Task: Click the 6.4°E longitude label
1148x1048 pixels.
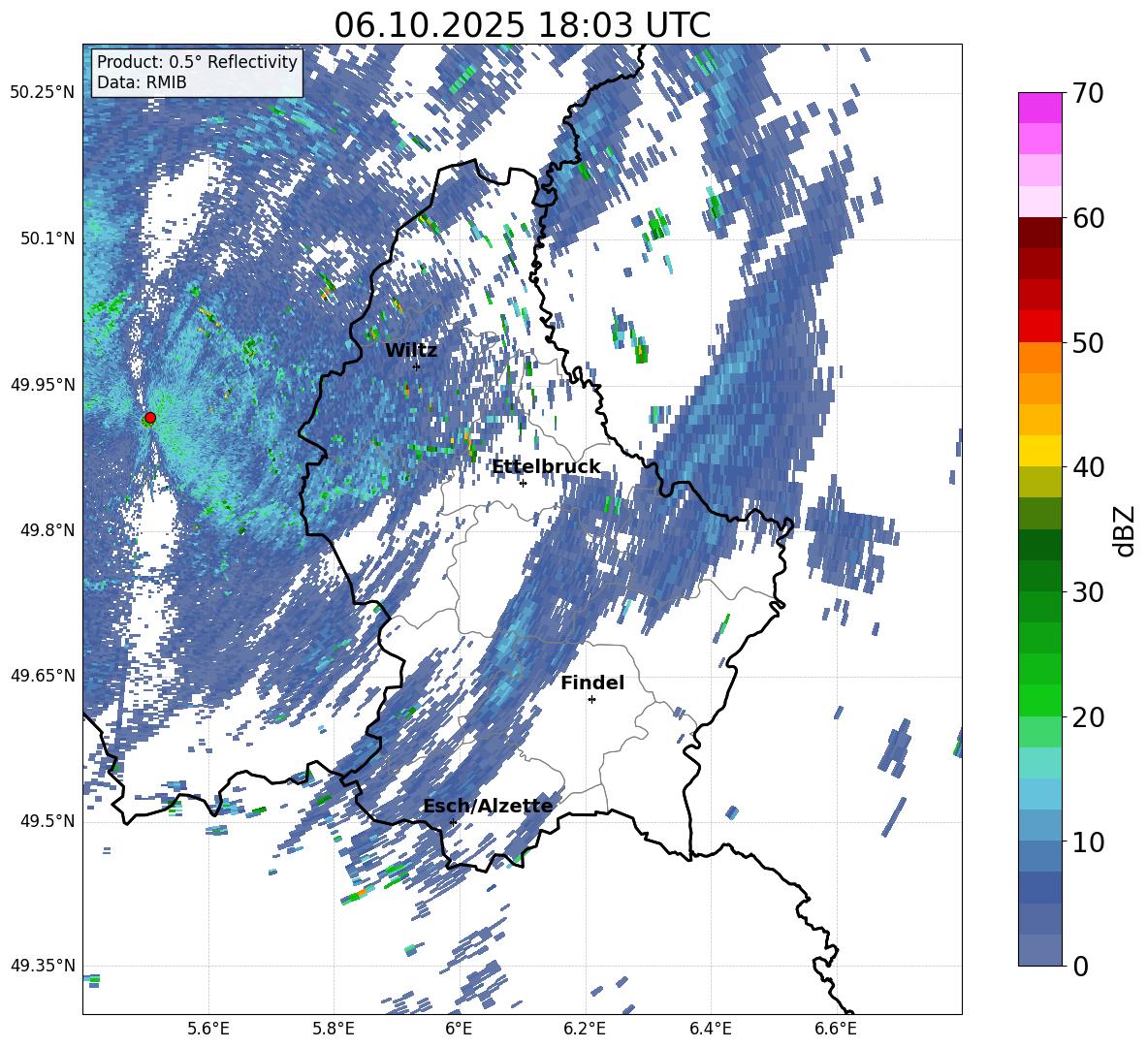Action: (710, 1029)
